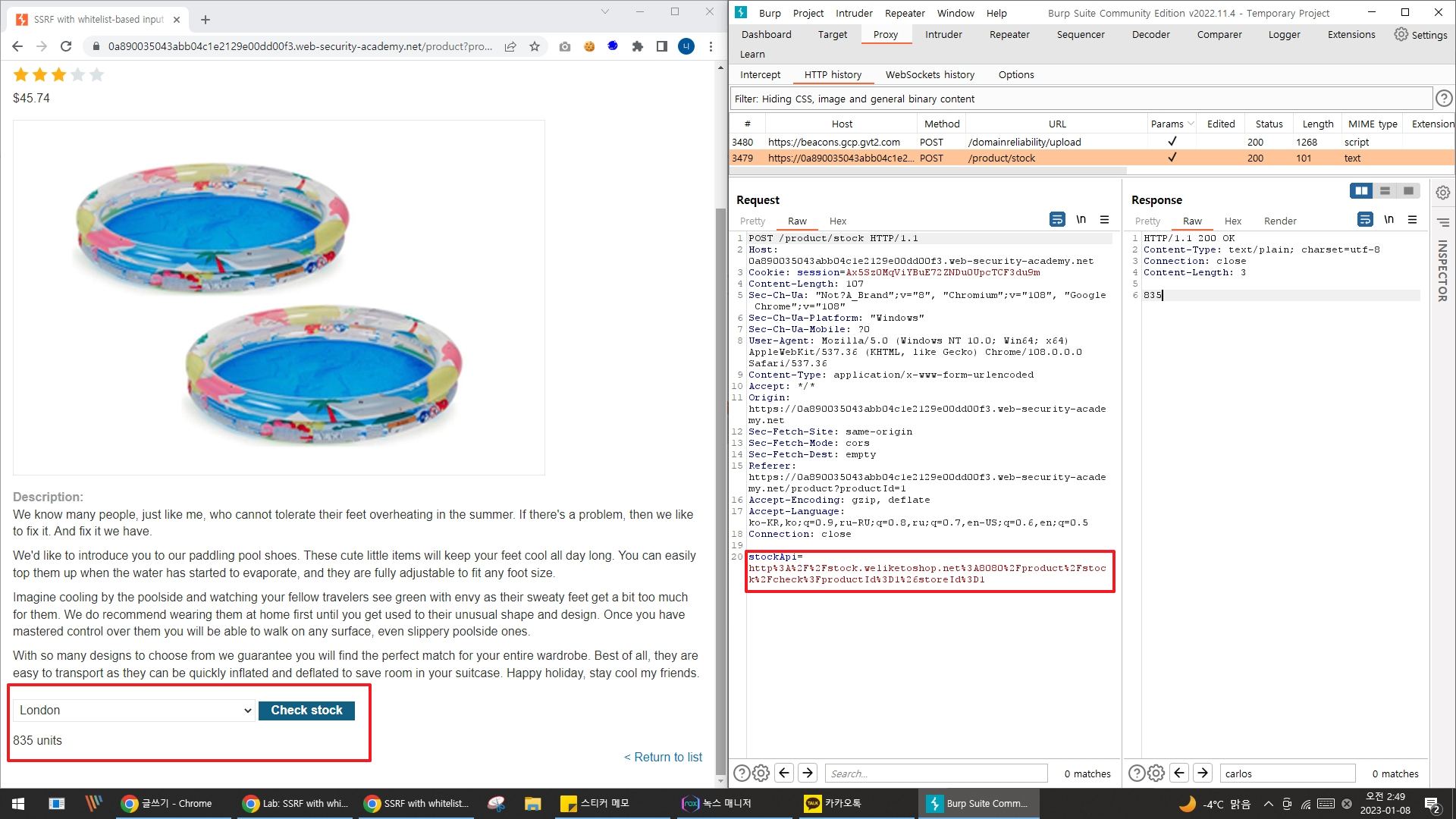The image size is (1456, 819).
Task: Reload the browser page
Action: (x=66, y=46)
